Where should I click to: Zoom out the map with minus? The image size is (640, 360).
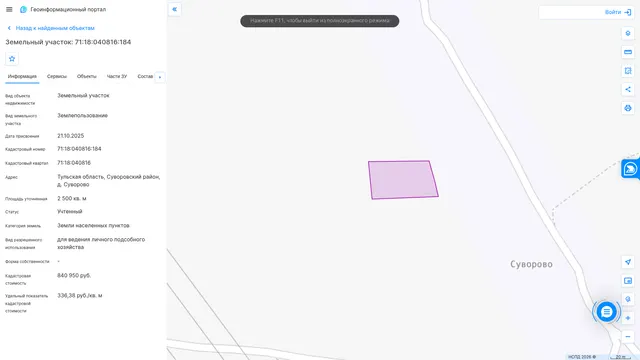(628, 337)
